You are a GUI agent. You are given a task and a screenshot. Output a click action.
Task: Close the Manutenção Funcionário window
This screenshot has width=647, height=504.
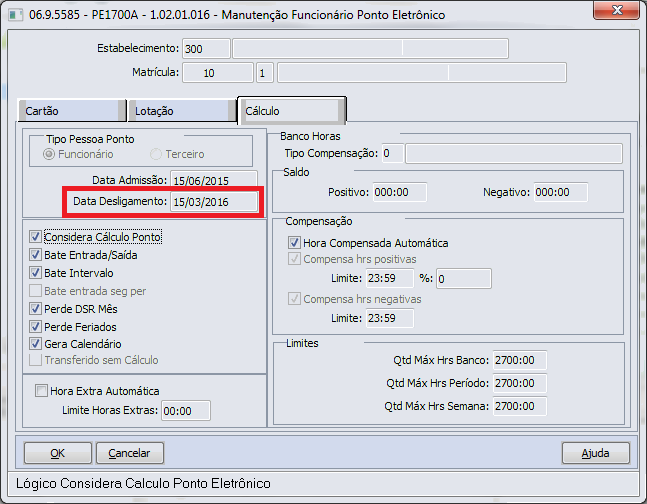coord(616,10)
